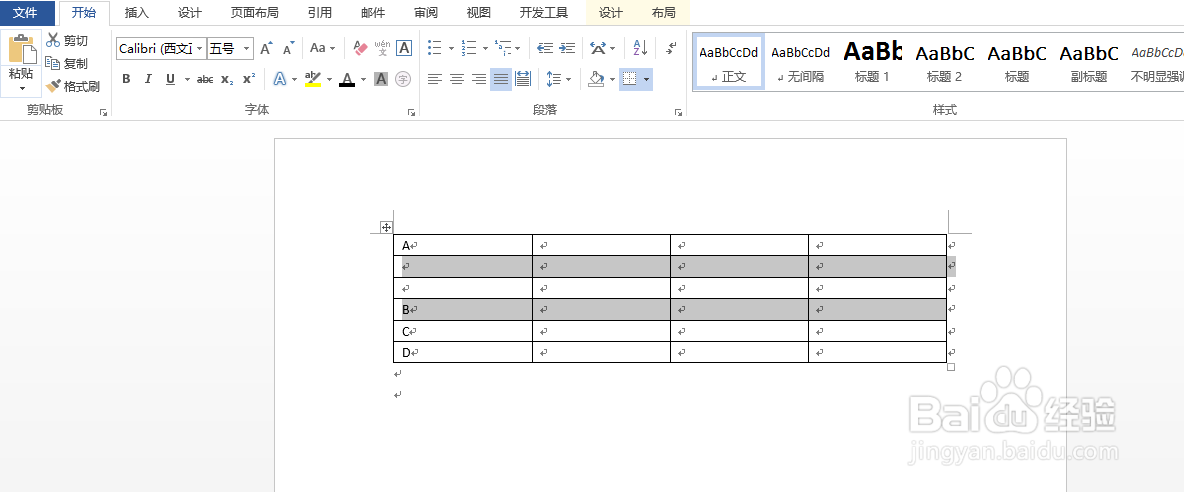Click the Phonetic Guide (wén) icon
Screen dimensions: 1184x492
point(381,48)
